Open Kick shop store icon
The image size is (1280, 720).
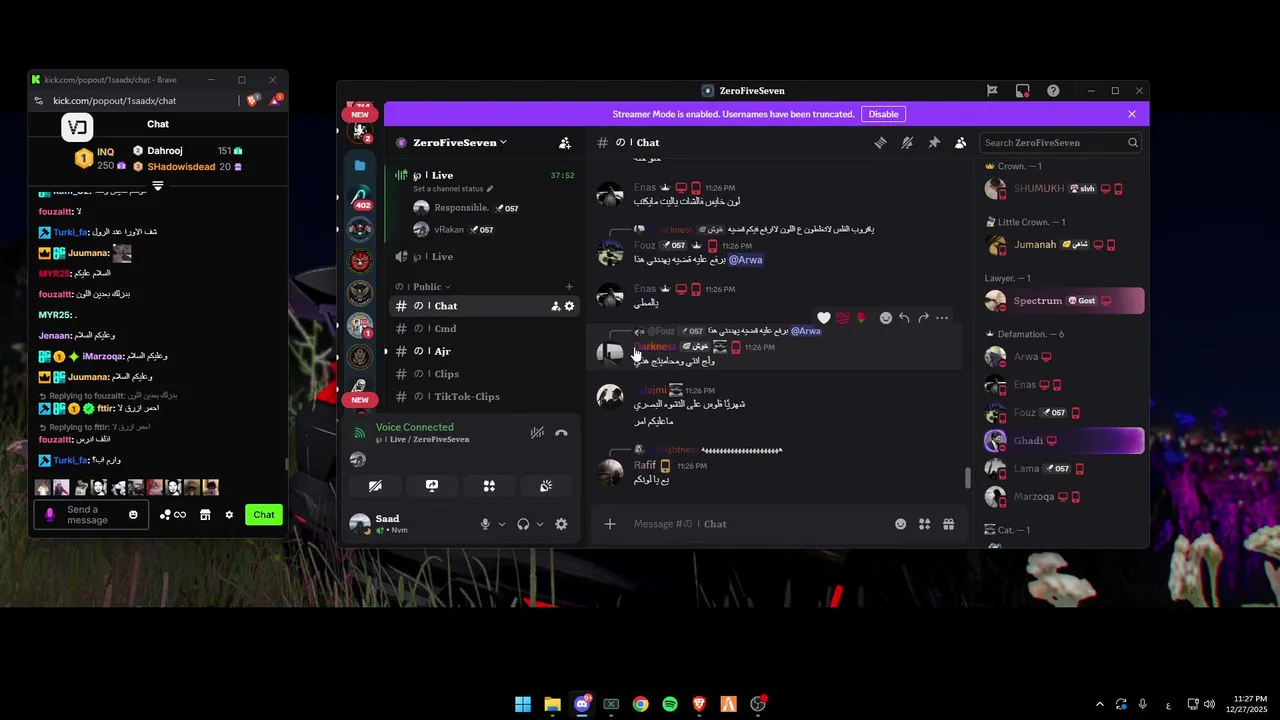(x=205, y=515)
